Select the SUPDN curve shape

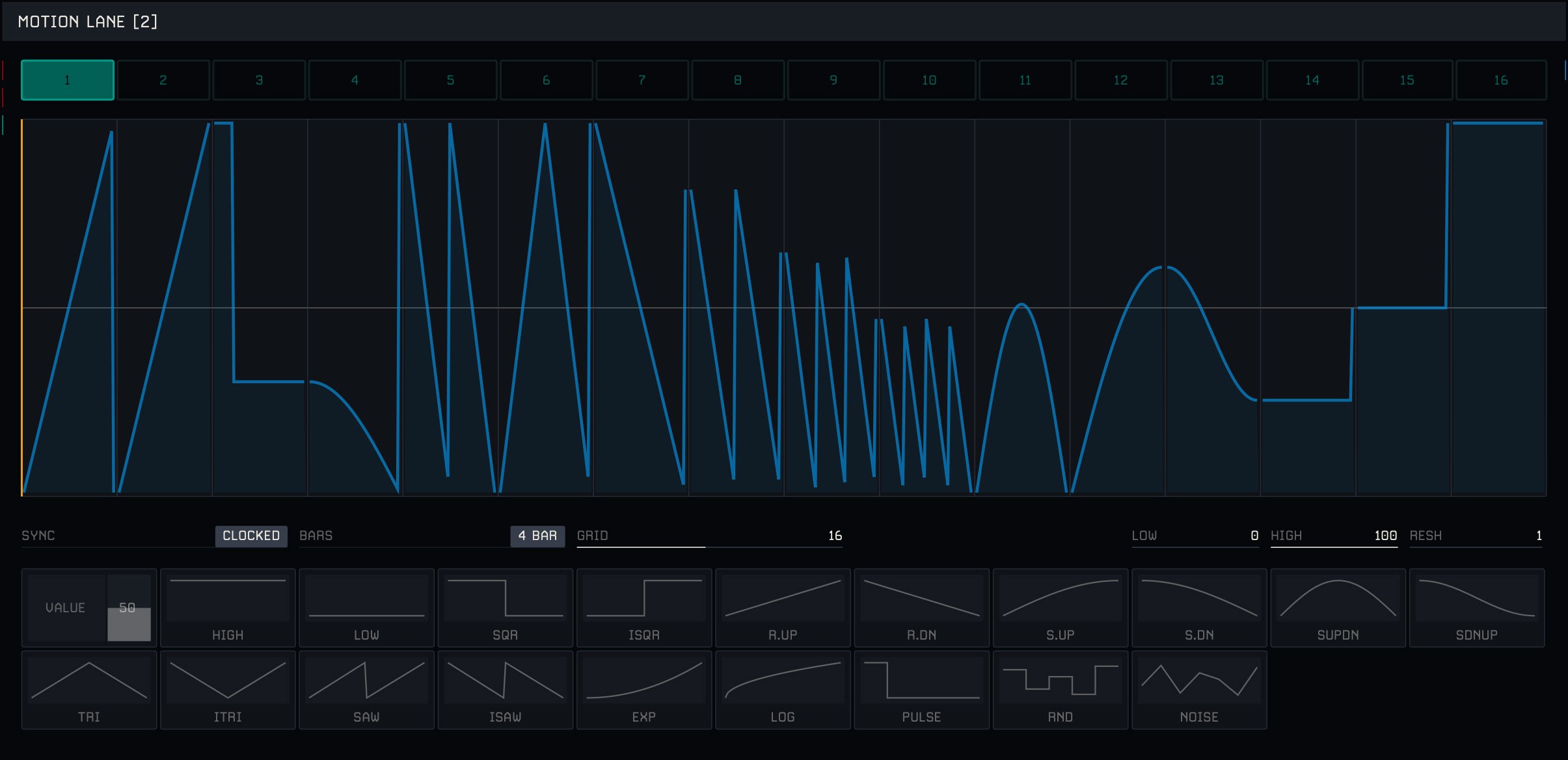click(1338, 607)
